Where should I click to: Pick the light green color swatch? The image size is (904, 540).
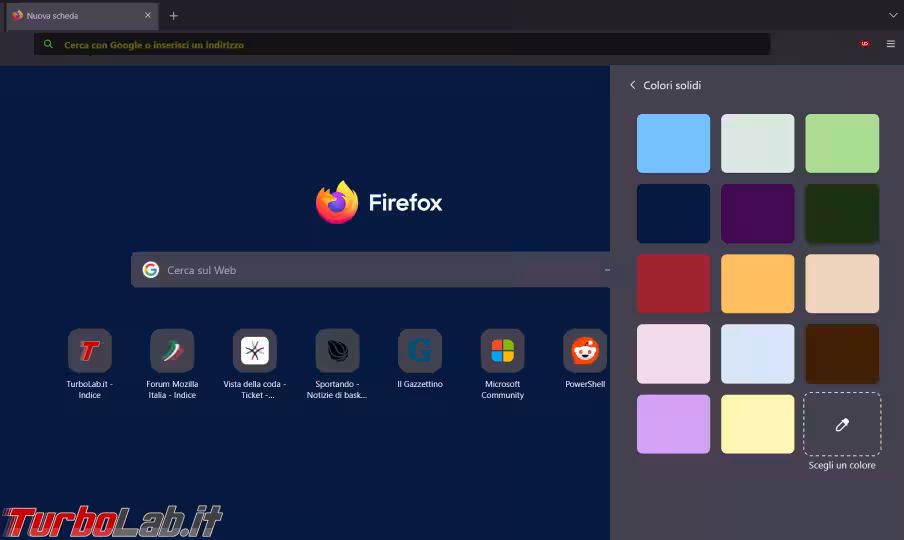(842, 144)
